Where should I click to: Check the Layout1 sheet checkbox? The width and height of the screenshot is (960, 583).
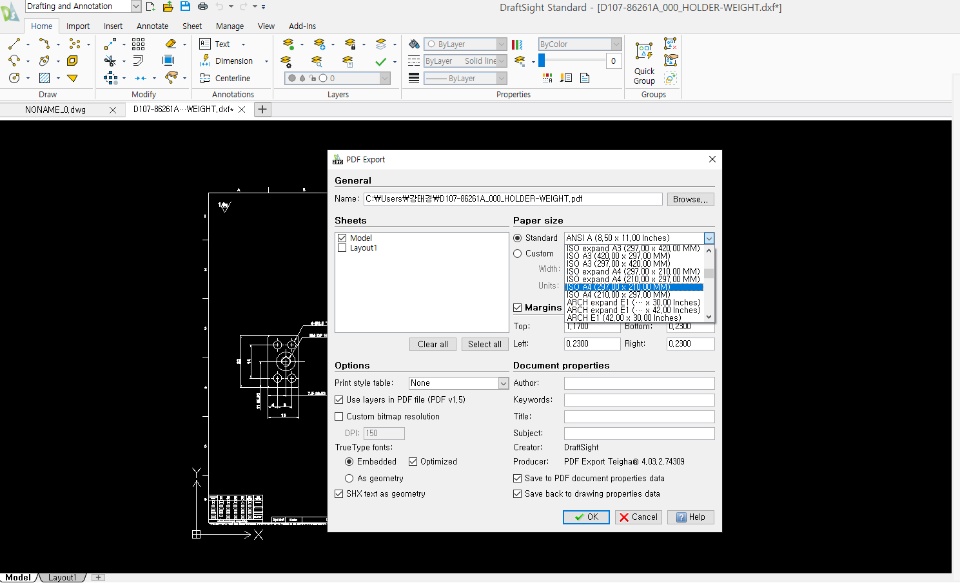coord(342,248)
